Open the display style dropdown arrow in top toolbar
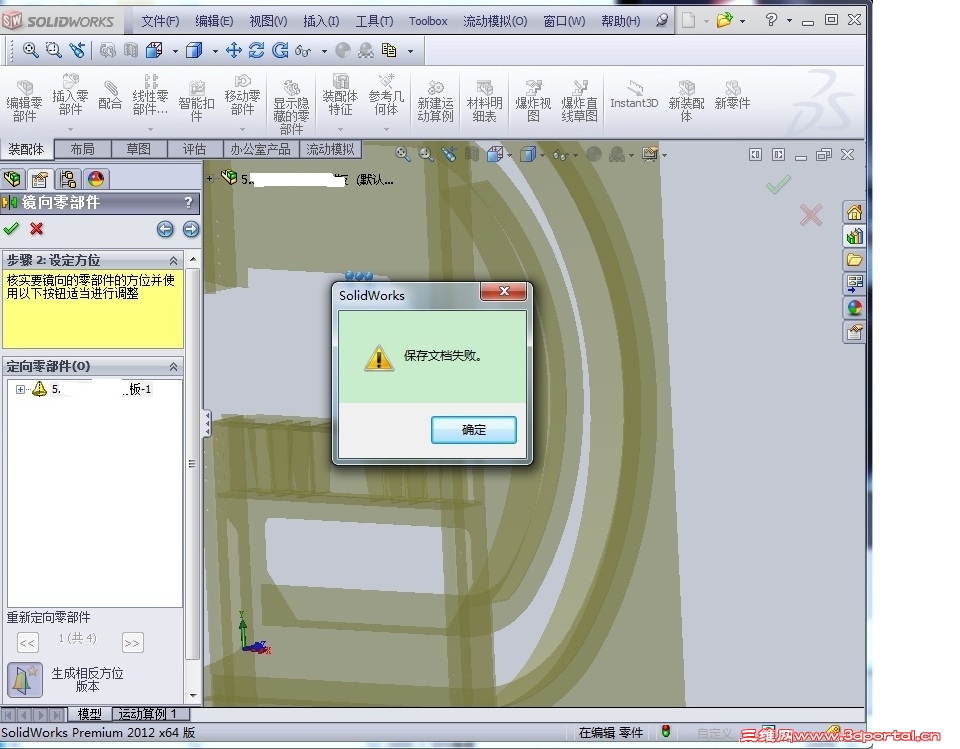Viewport: 960px width, 749px height. pos(215,51)
